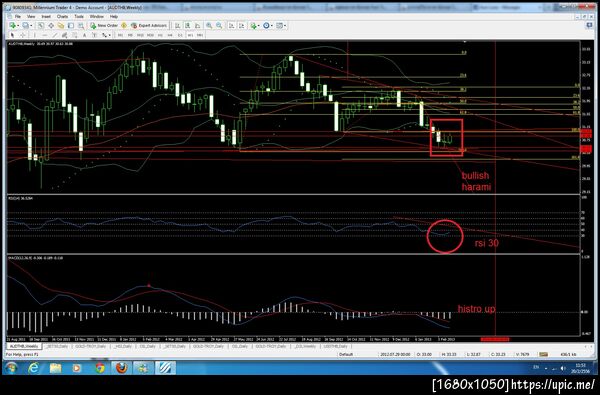Open the View menu

click(31, 17)
